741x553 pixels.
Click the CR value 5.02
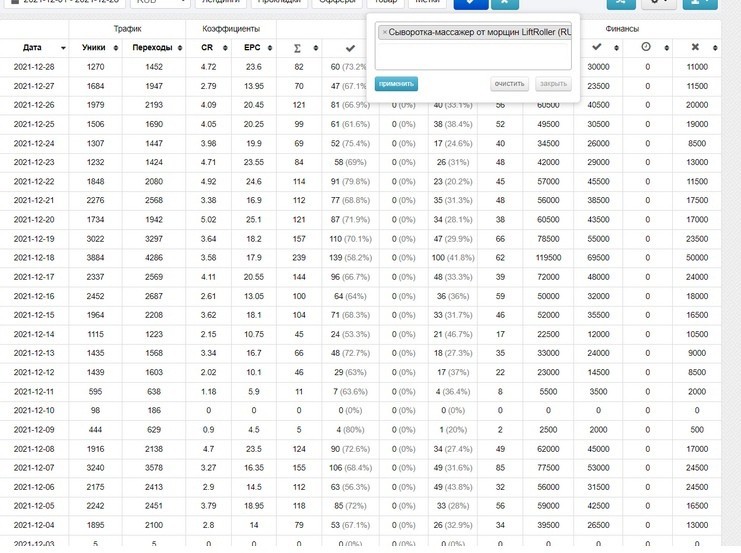coord(208,220)
